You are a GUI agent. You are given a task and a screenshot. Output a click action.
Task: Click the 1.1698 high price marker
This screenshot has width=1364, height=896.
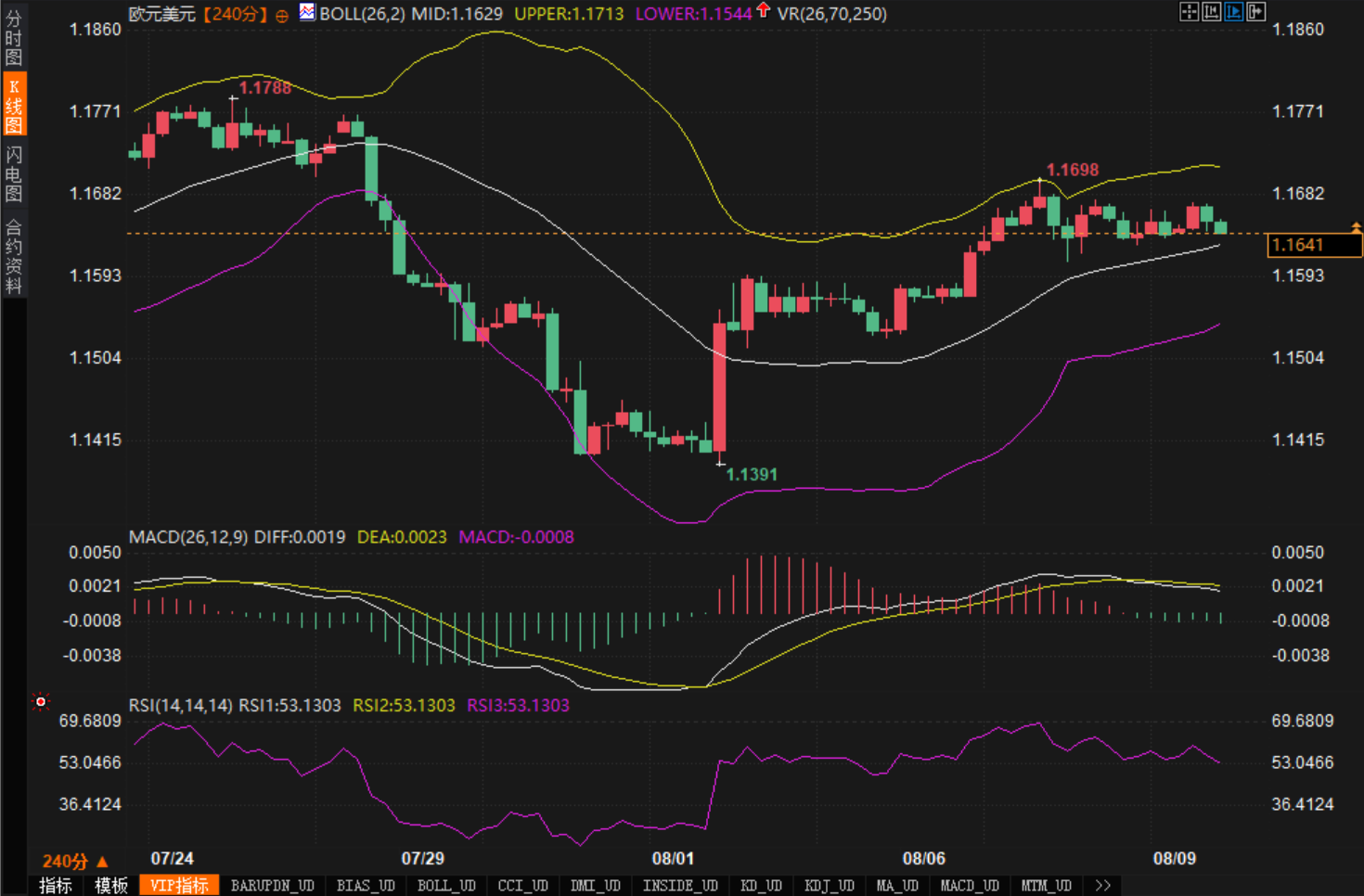pos(1073,170)
